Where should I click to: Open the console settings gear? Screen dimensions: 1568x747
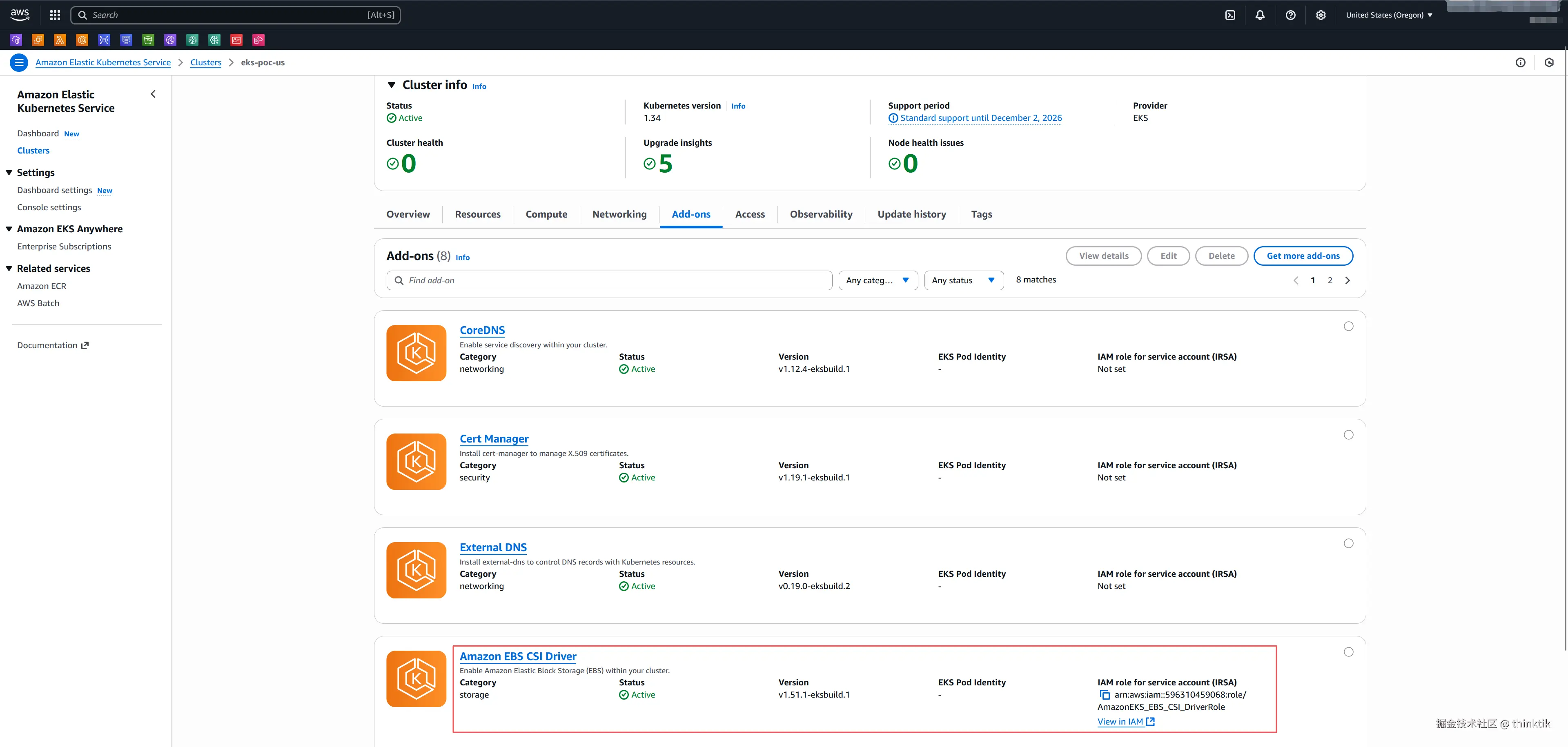pos(1321,15)
